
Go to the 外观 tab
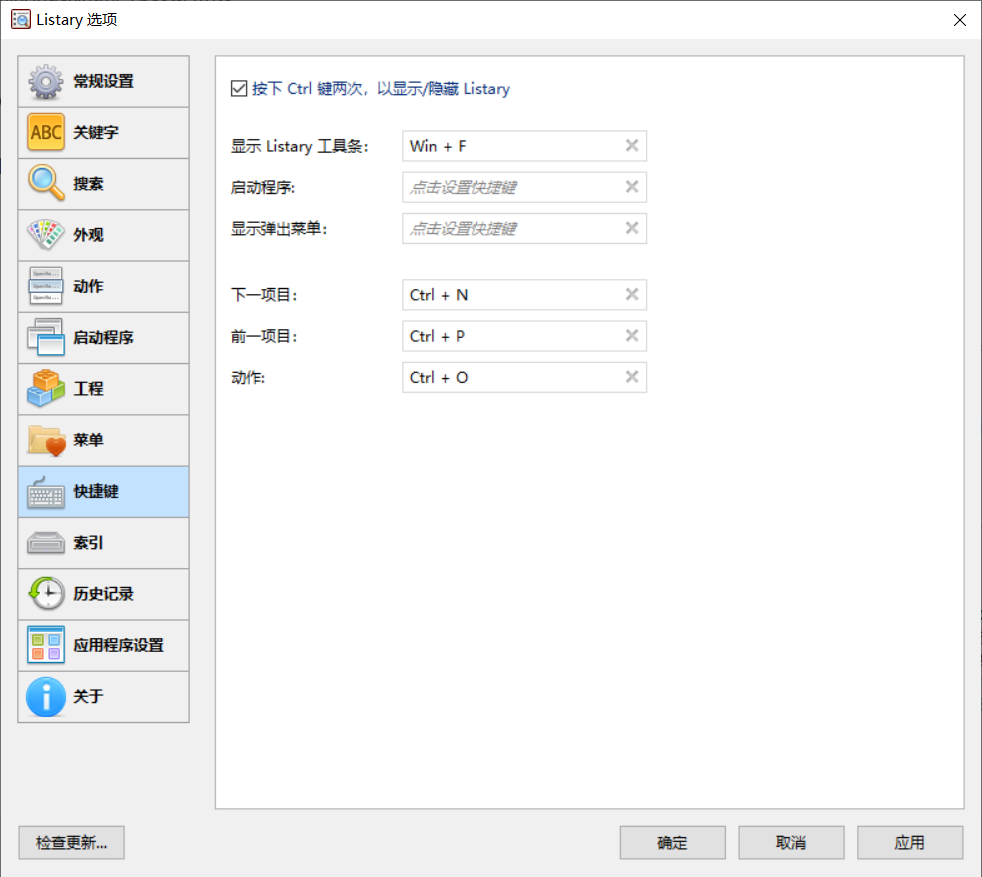[x=103, y=236]
